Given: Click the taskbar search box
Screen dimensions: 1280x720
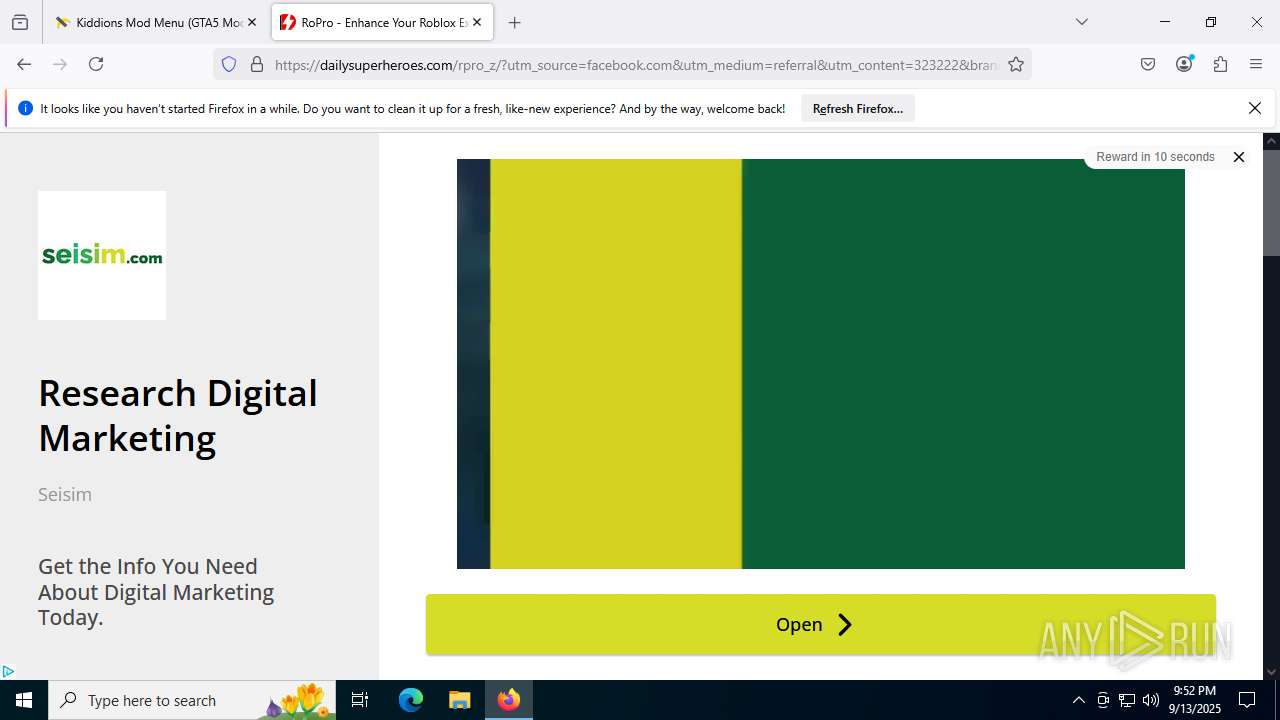Looking at the screenshot, I should click(192, 700).
